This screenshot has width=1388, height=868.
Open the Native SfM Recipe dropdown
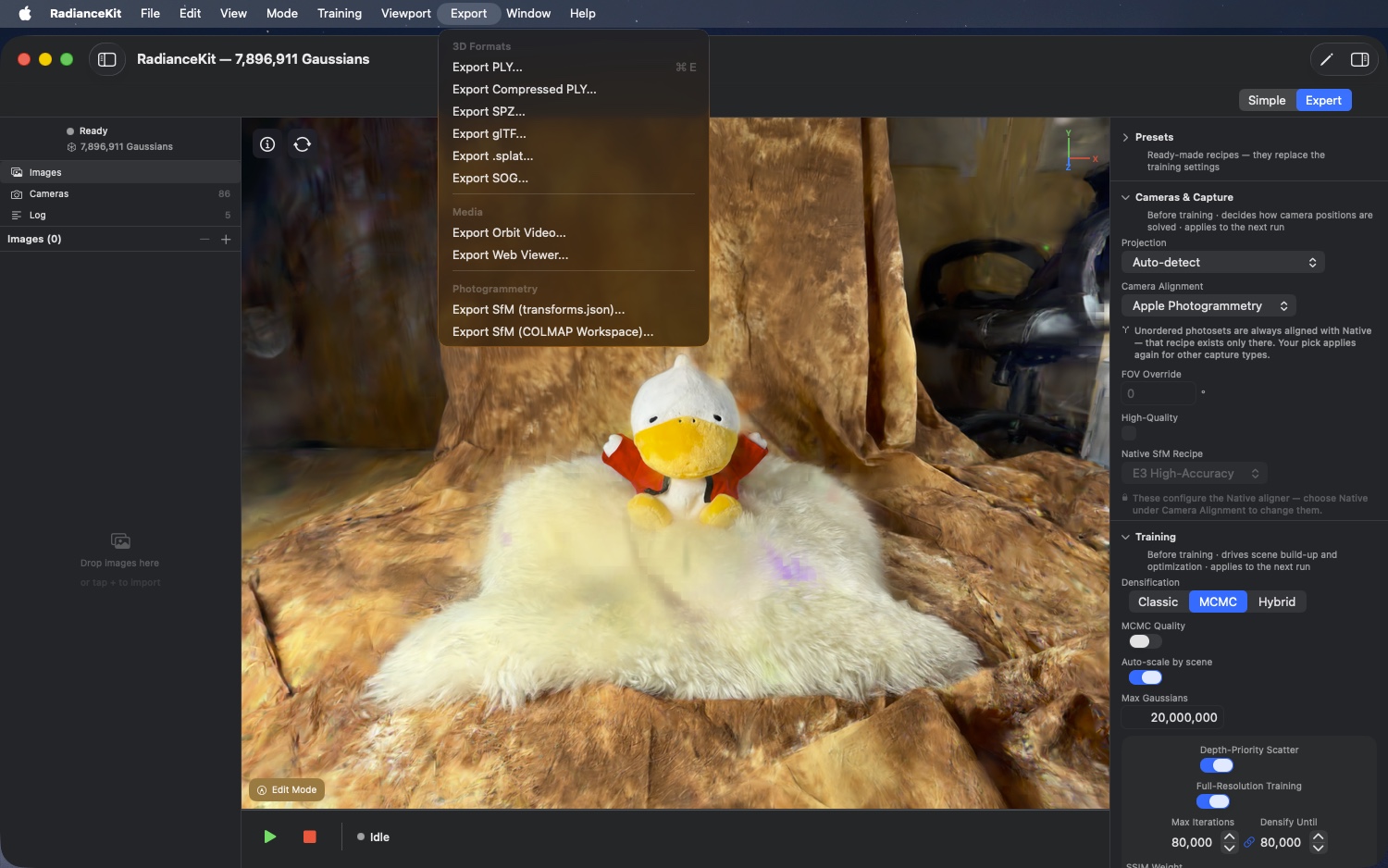pos(1195,473)
